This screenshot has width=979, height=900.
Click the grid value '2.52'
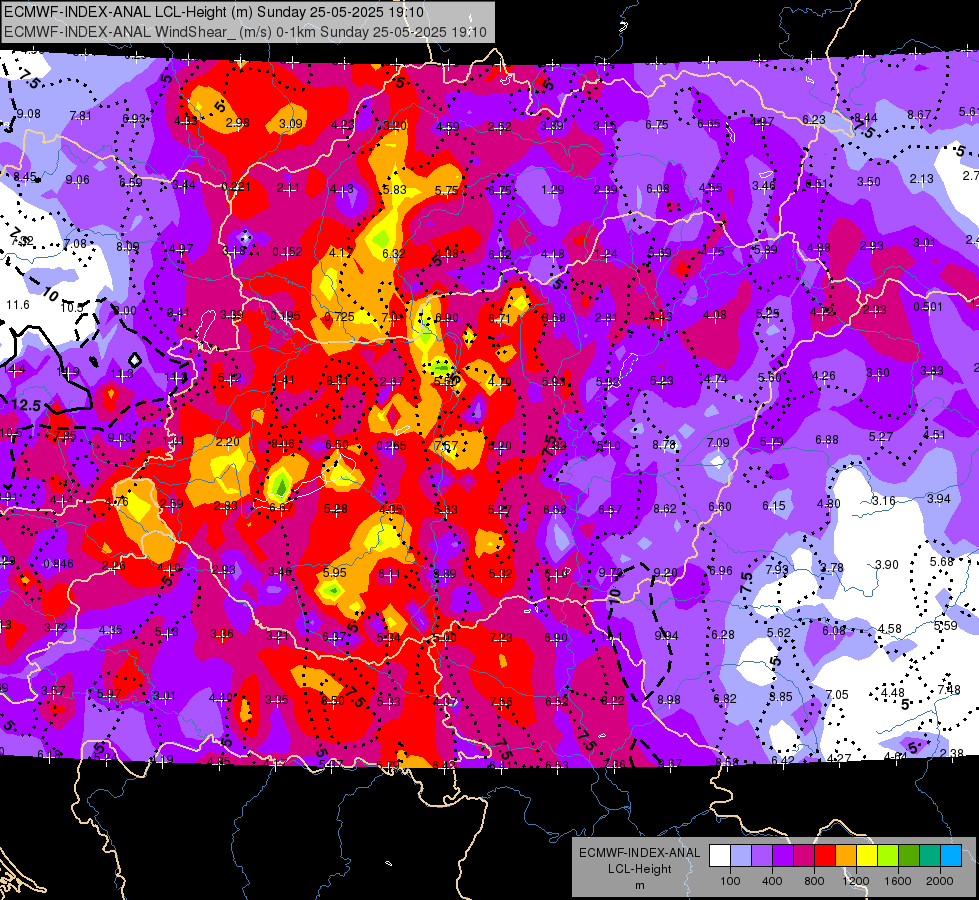pyautogui.click(x=500, y=127)
